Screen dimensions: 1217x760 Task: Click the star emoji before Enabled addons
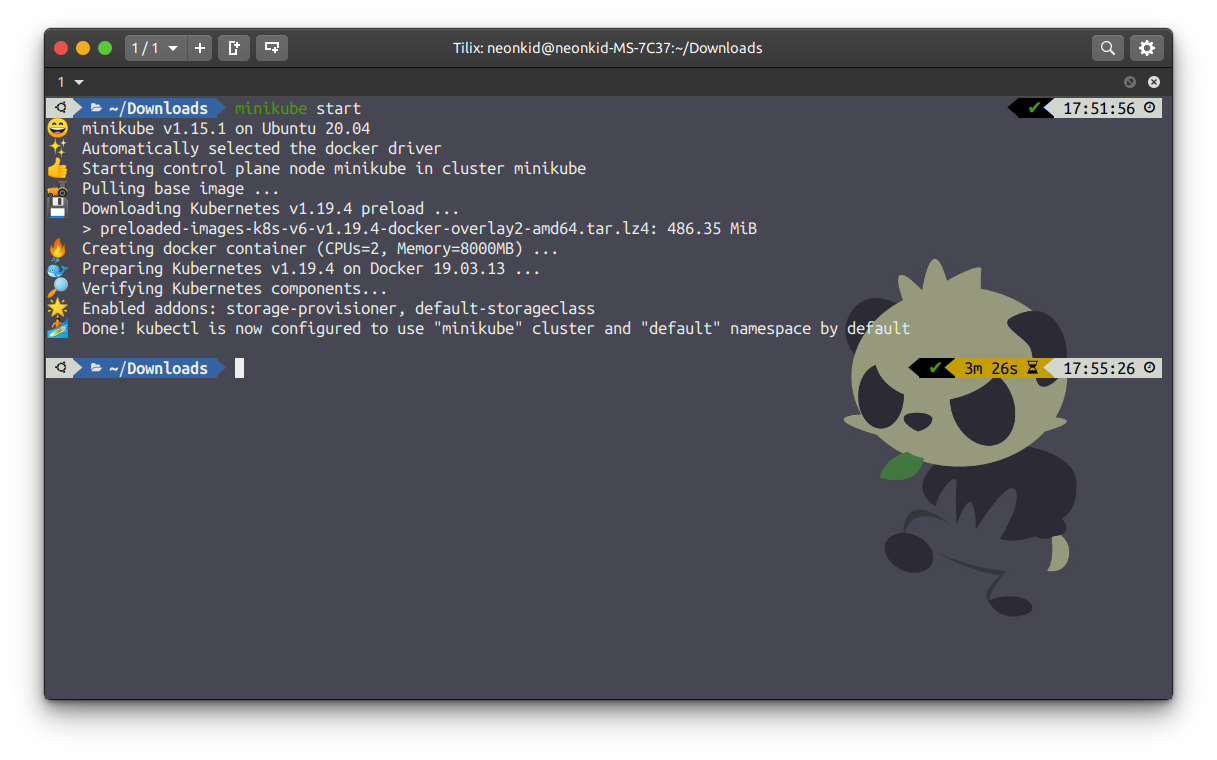(58, 308)
